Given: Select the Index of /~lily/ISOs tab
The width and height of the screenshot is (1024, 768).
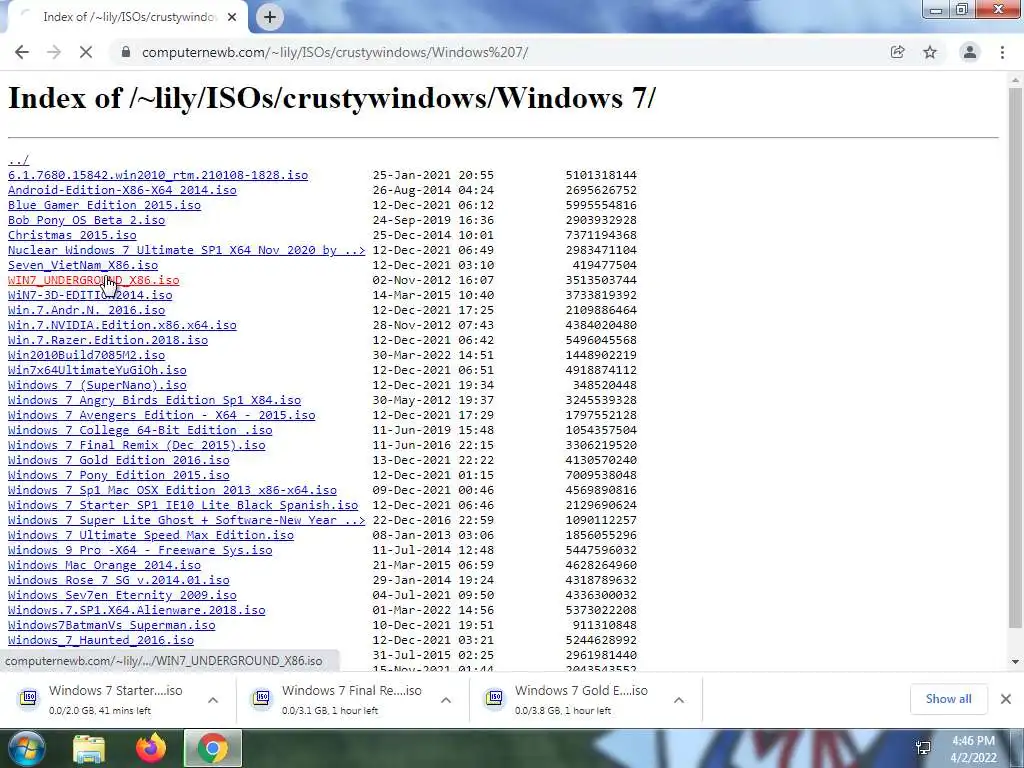Looking at the screenshot, I should point(128,17).
